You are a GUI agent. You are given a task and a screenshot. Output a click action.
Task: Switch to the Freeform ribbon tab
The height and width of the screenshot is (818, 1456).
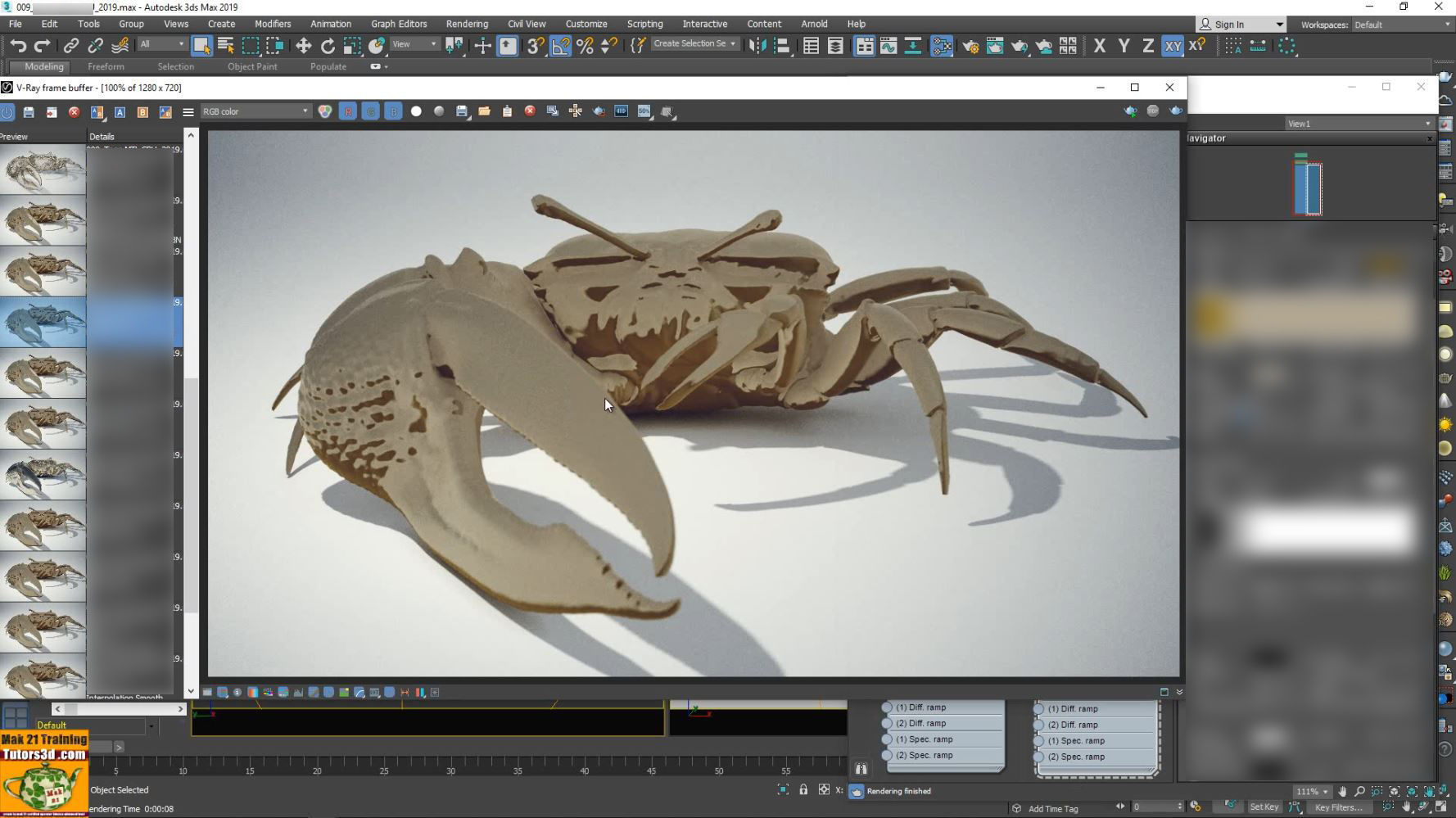(106, 66)
